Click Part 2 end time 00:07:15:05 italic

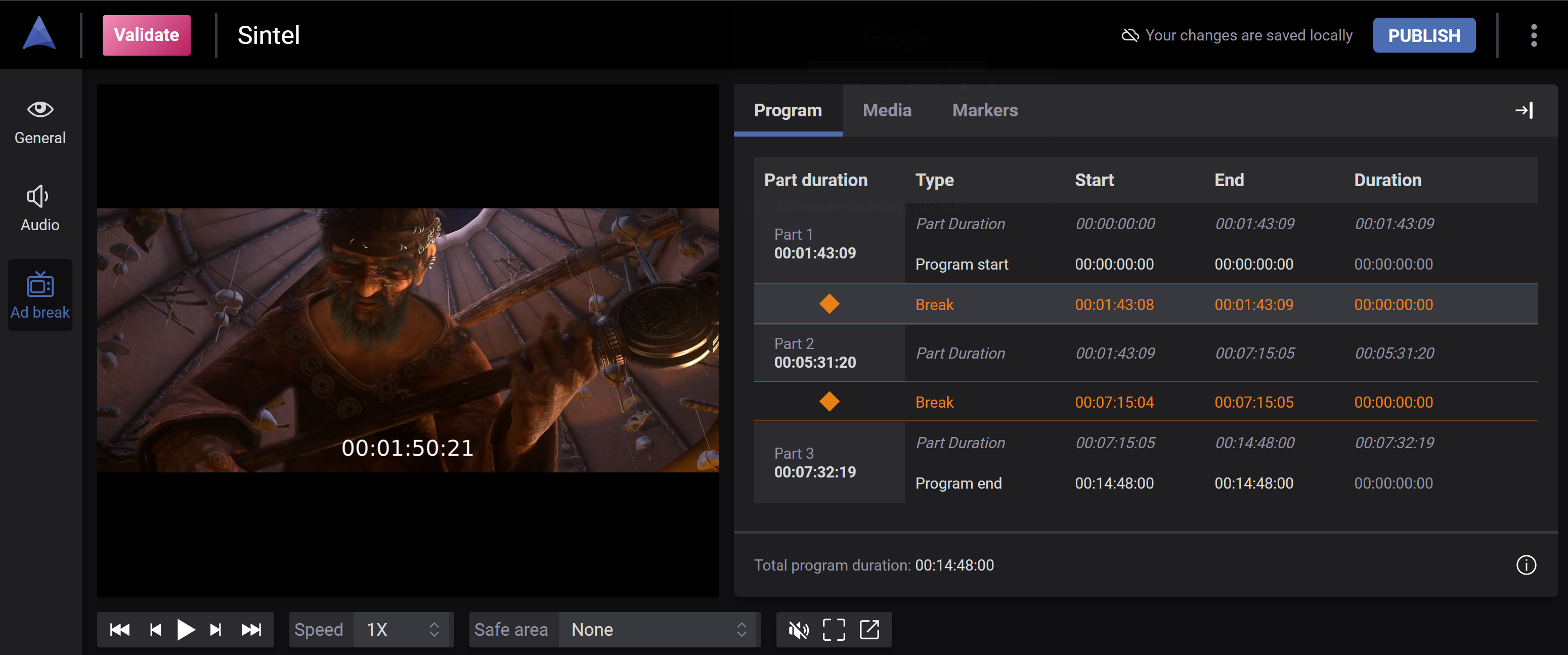coord(1254,353)
